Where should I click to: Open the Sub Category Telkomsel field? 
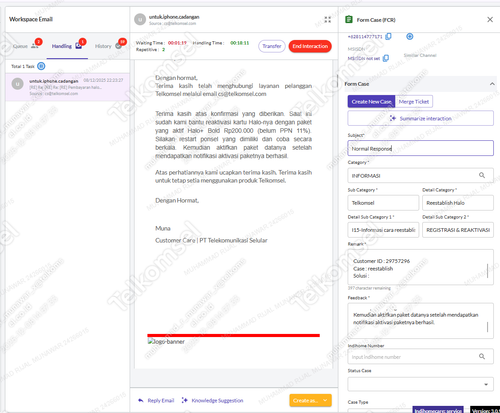point(383,203)
